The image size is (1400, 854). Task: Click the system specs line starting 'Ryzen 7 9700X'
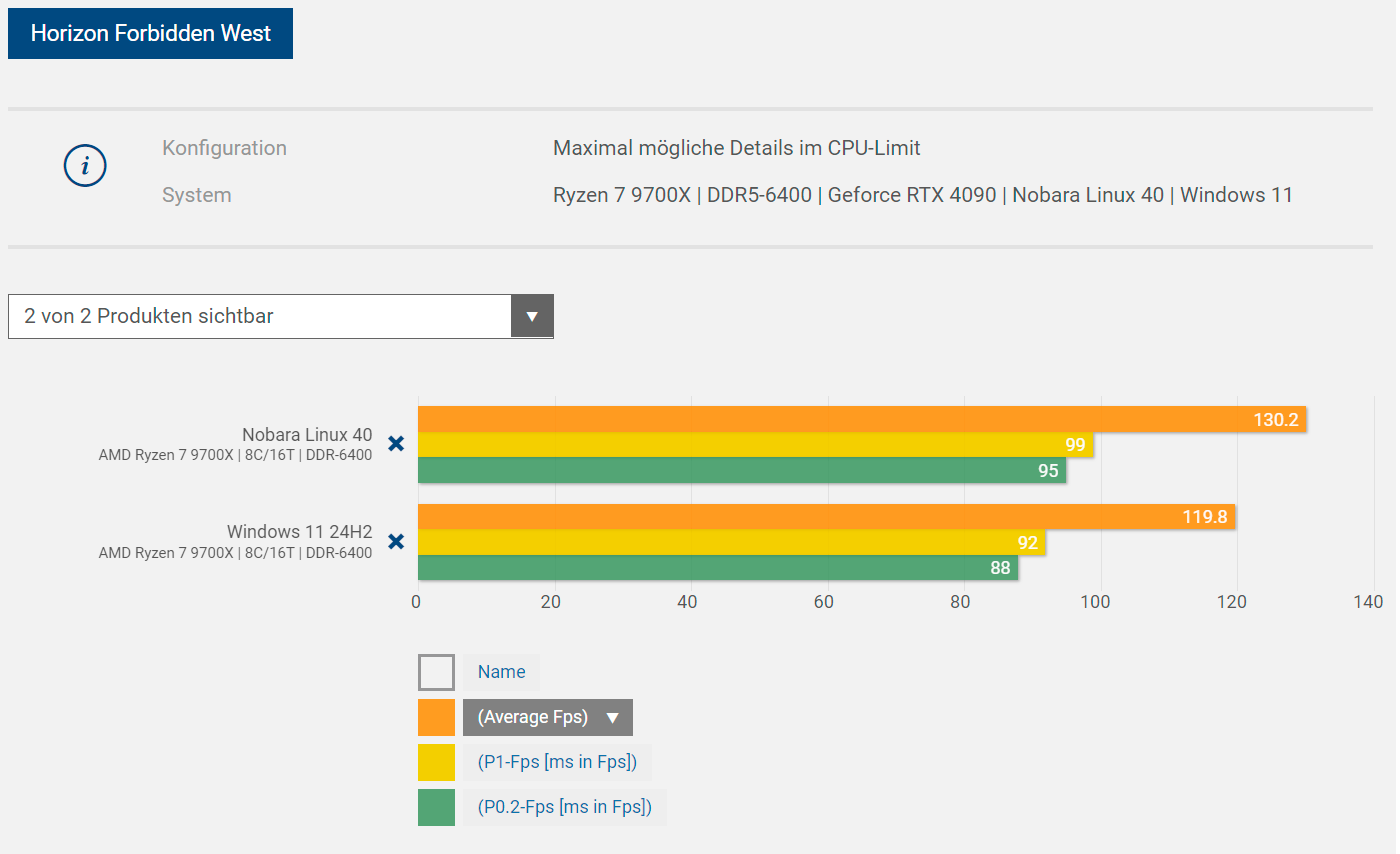(923, 195)
